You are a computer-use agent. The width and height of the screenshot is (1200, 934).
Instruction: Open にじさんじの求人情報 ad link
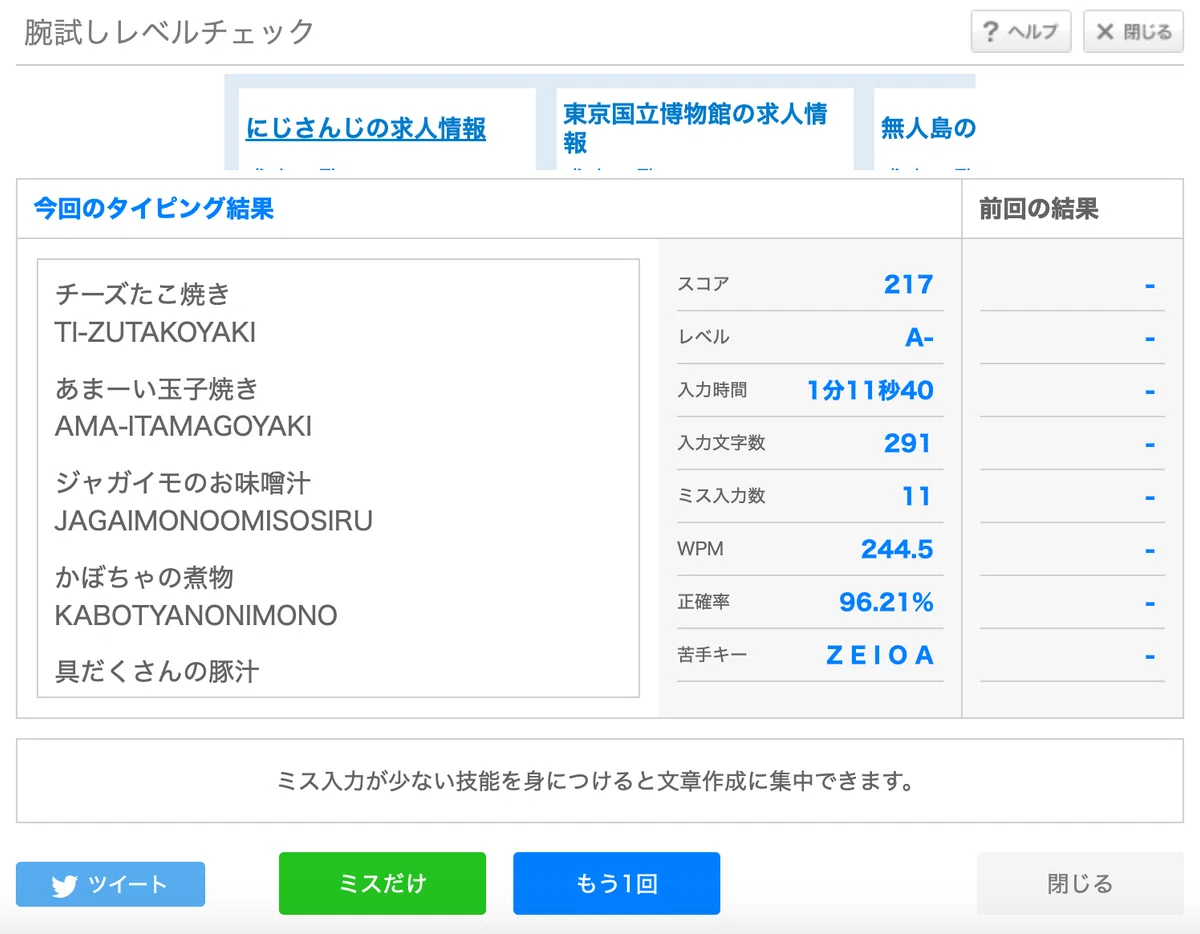pyautogui.click(x=366, y=128)
